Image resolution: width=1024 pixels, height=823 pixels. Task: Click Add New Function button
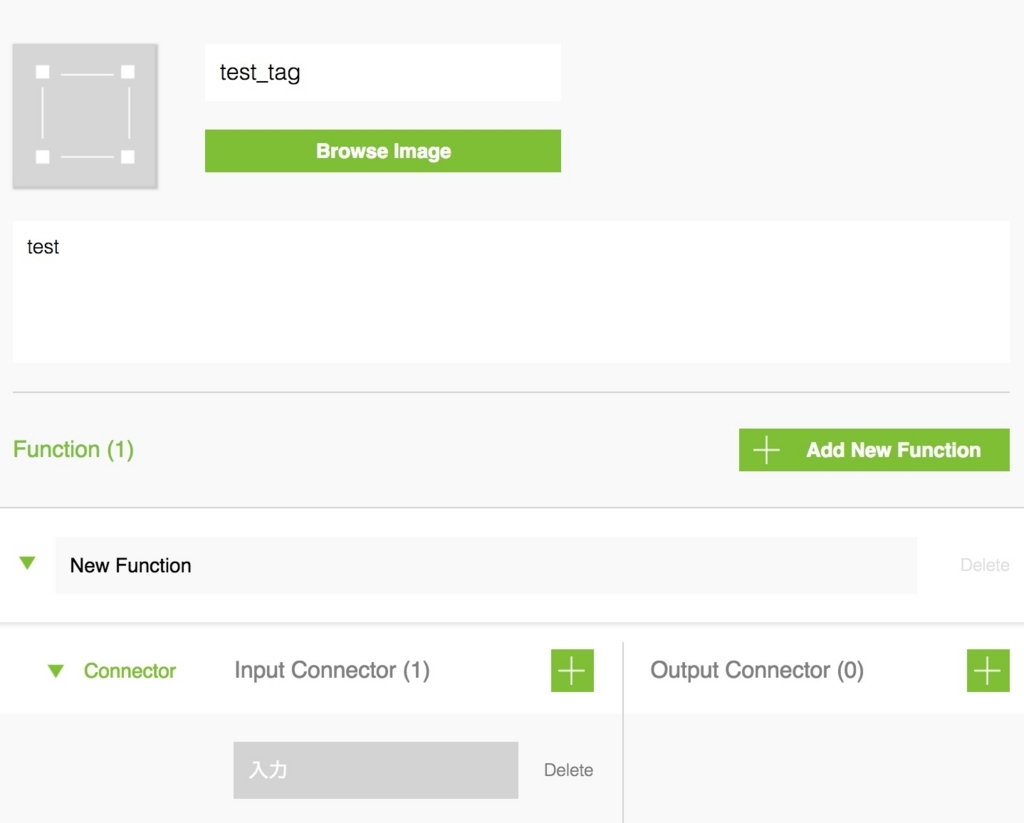(x=874, y=450)
